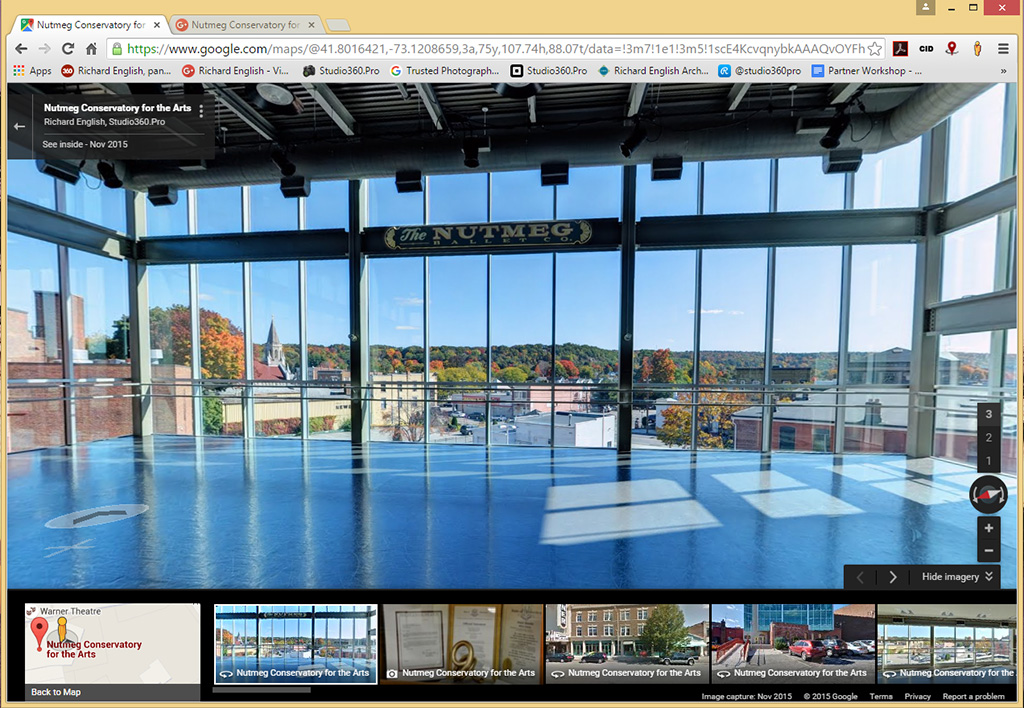Show previous imagery thumbnails
The height and width of the screenshot is (708, 1024).
point(860,577)
